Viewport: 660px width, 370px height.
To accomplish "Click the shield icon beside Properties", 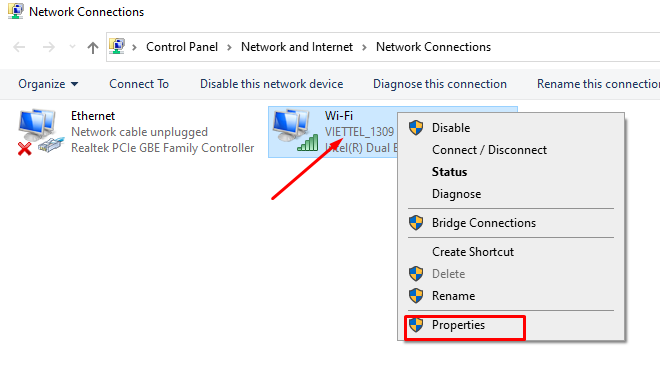I will [416, 325].
